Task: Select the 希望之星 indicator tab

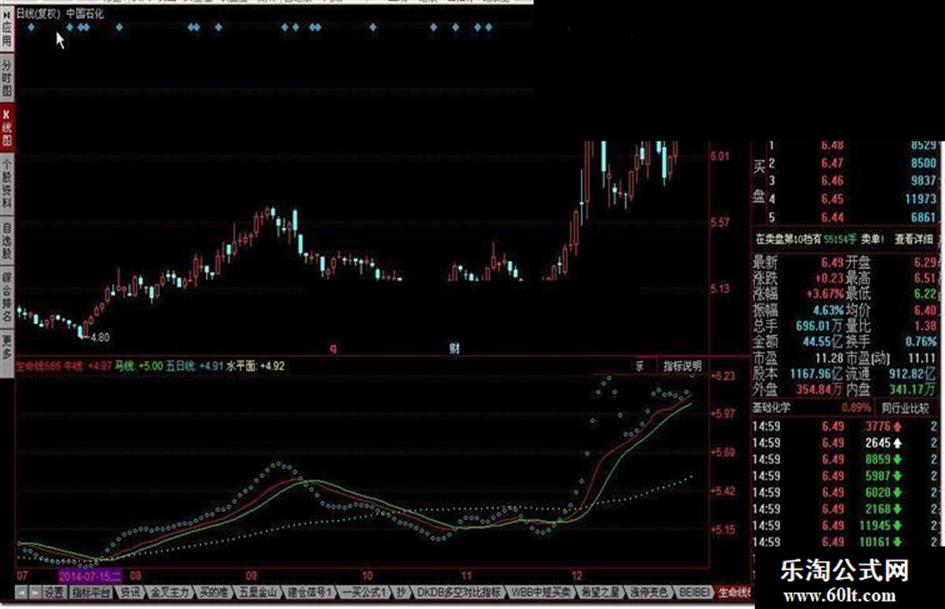Action: [600, 593]
